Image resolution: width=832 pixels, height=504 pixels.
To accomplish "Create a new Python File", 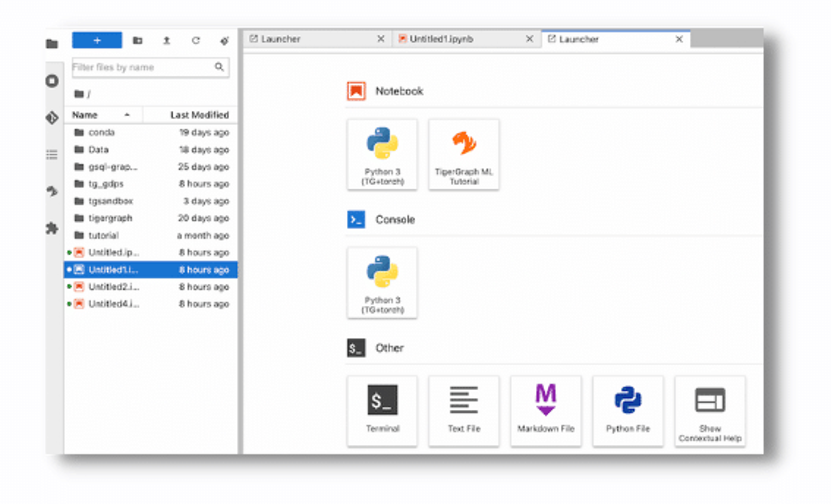I will click(x=628, y=411).
